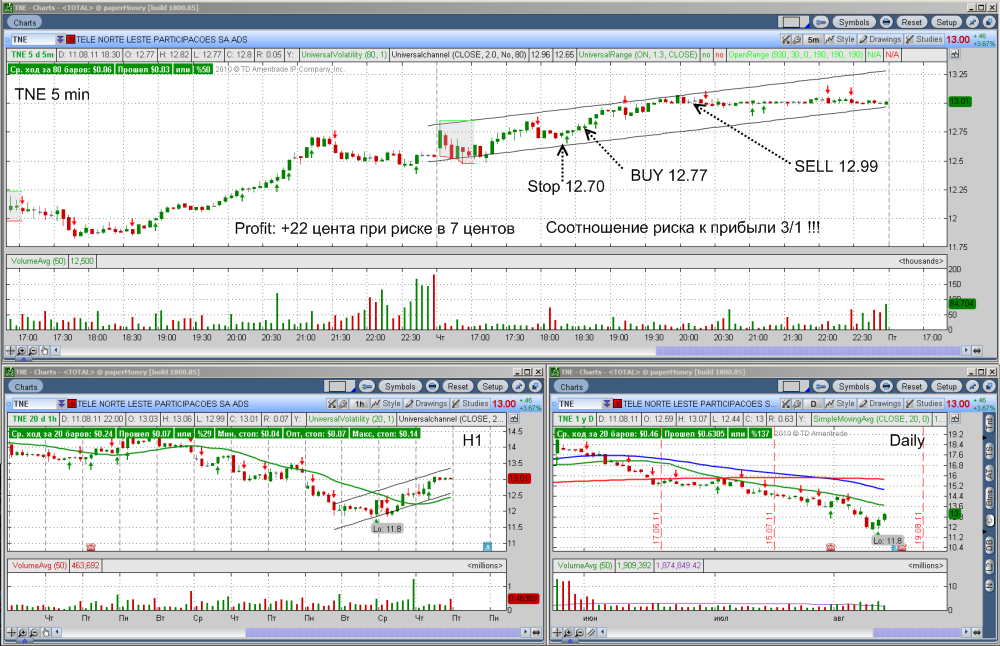Click the crosshair tool in H1 chart bottom bar
This screenshot has width=1000, height=646.
pos(11,633)
